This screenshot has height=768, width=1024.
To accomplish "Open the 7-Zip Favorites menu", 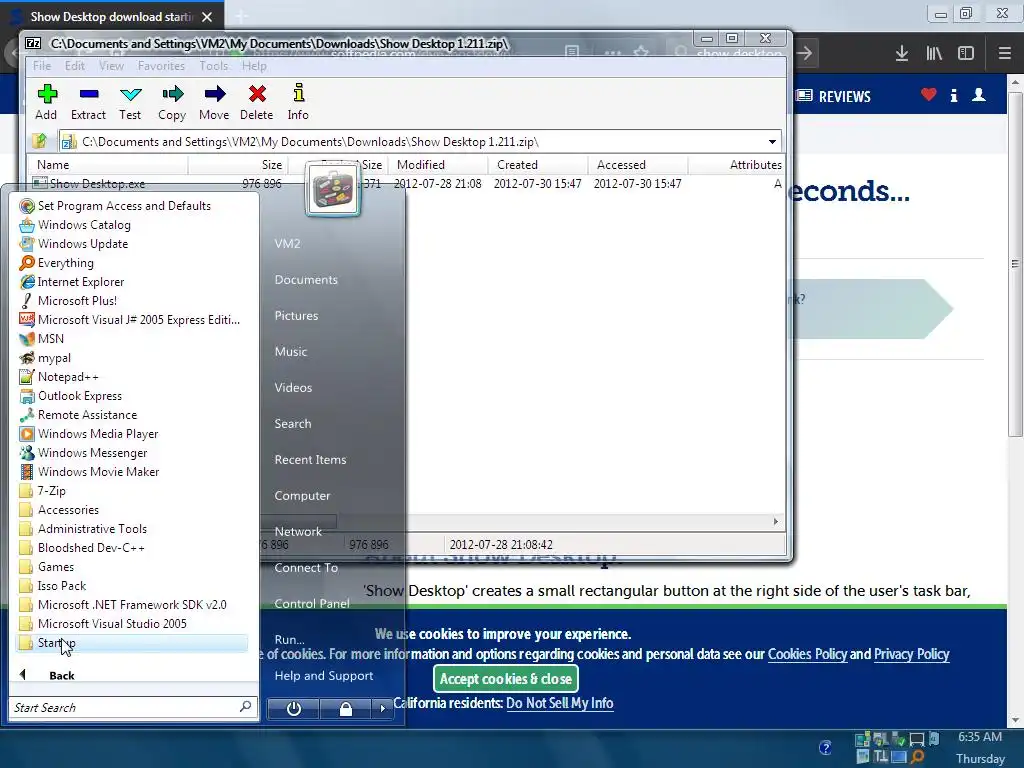I will coord(161,66).
